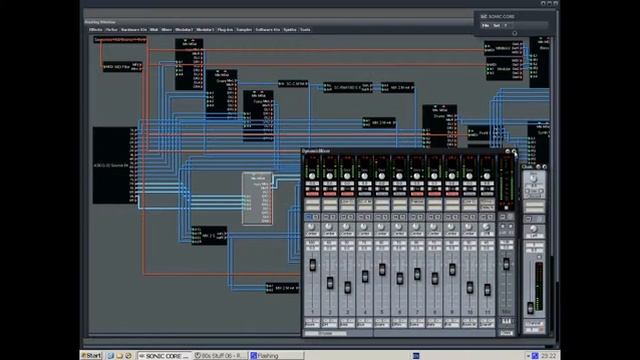This screenshot has height=360, width=640.
Task: Switch to SONIC CORE taskbar window
Action: [x=164, y=356]
